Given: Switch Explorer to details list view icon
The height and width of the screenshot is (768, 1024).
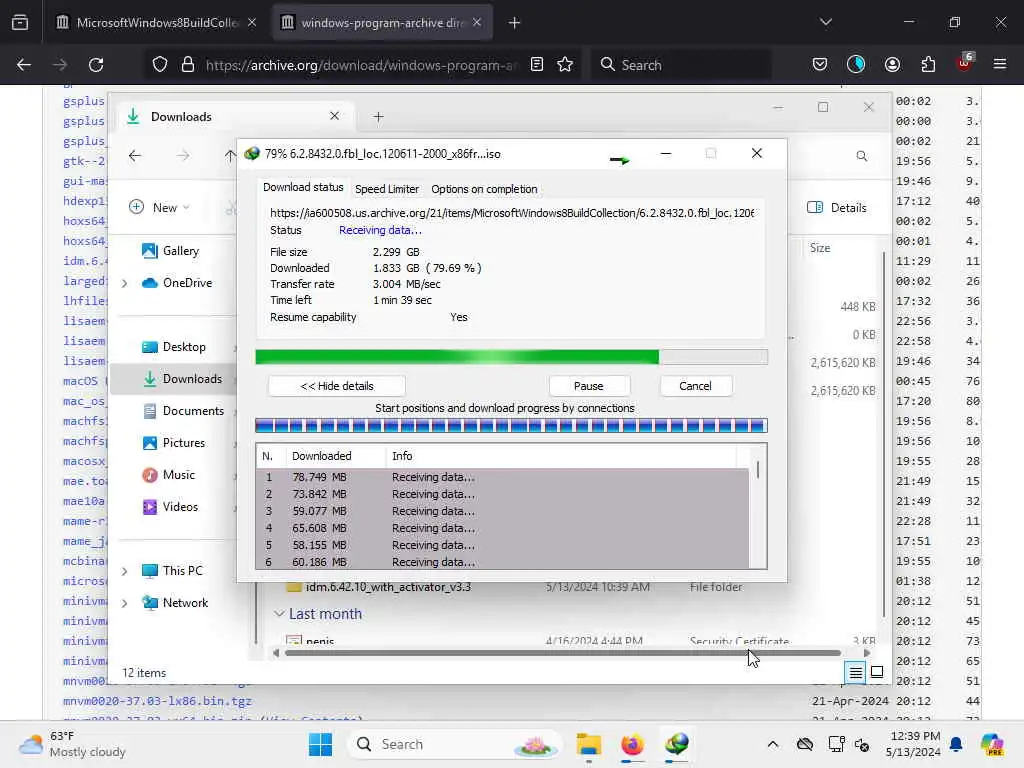Looking at the screenshot, I should pos(856,672).
